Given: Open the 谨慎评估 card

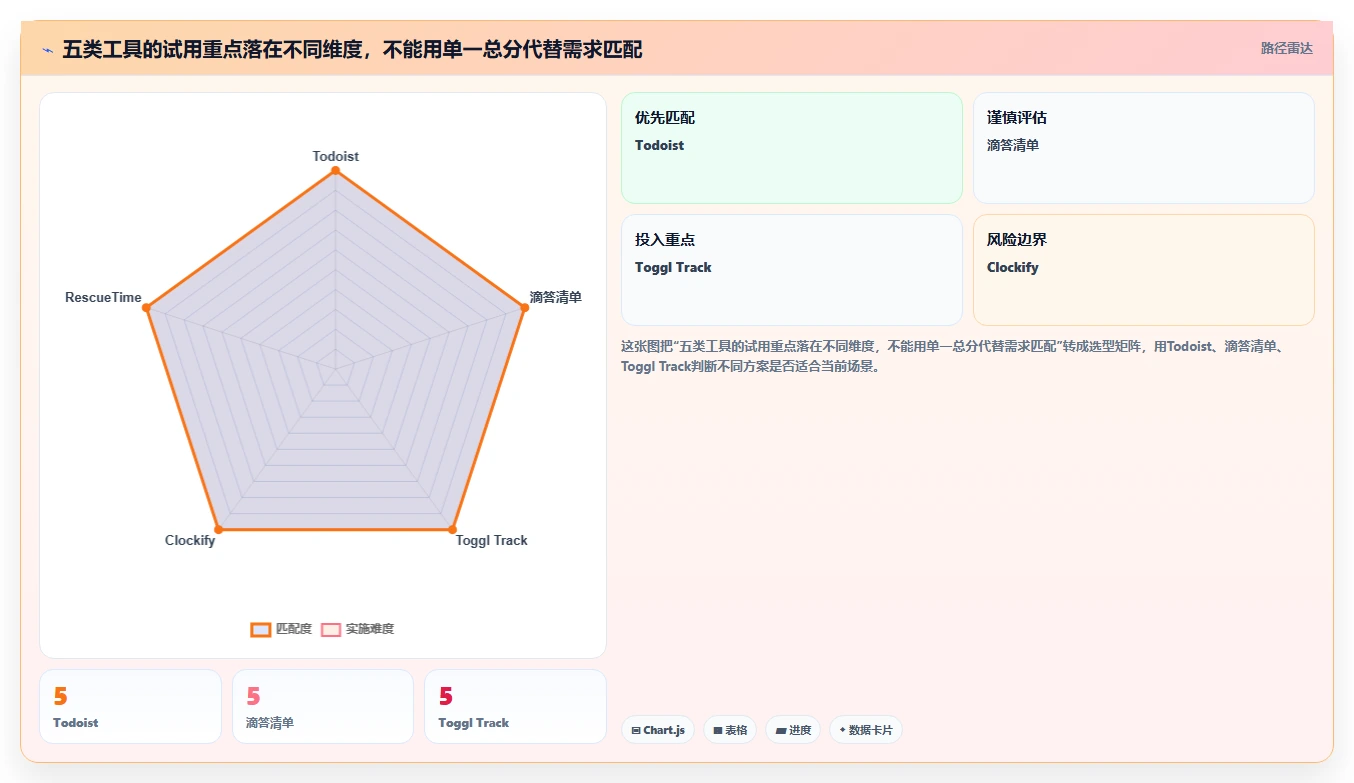Looking at the screenshot, I should pyautogui.click(x=1144, y=148).
